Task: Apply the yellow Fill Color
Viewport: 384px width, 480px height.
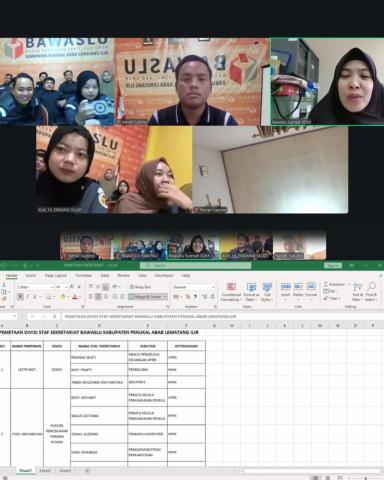Action: point(62,297)
